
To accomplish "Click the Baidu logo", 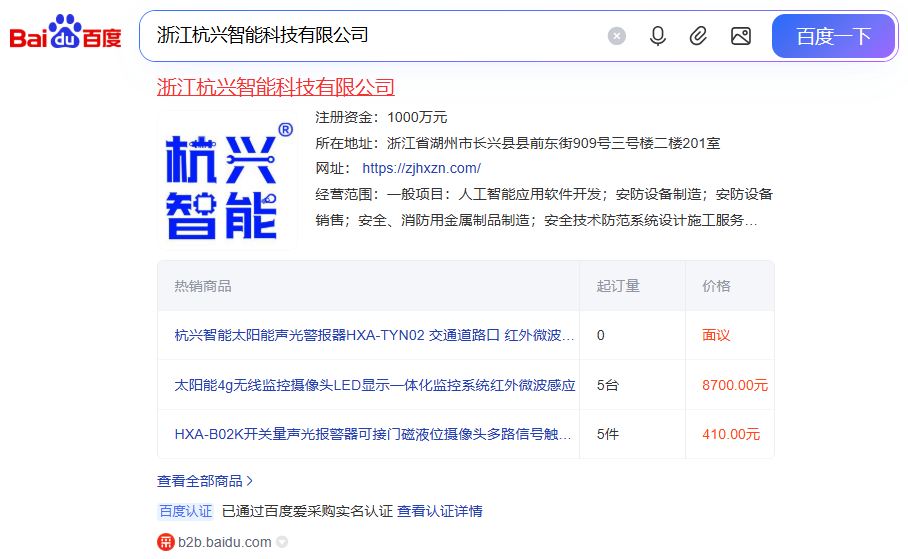I will 66,36.
